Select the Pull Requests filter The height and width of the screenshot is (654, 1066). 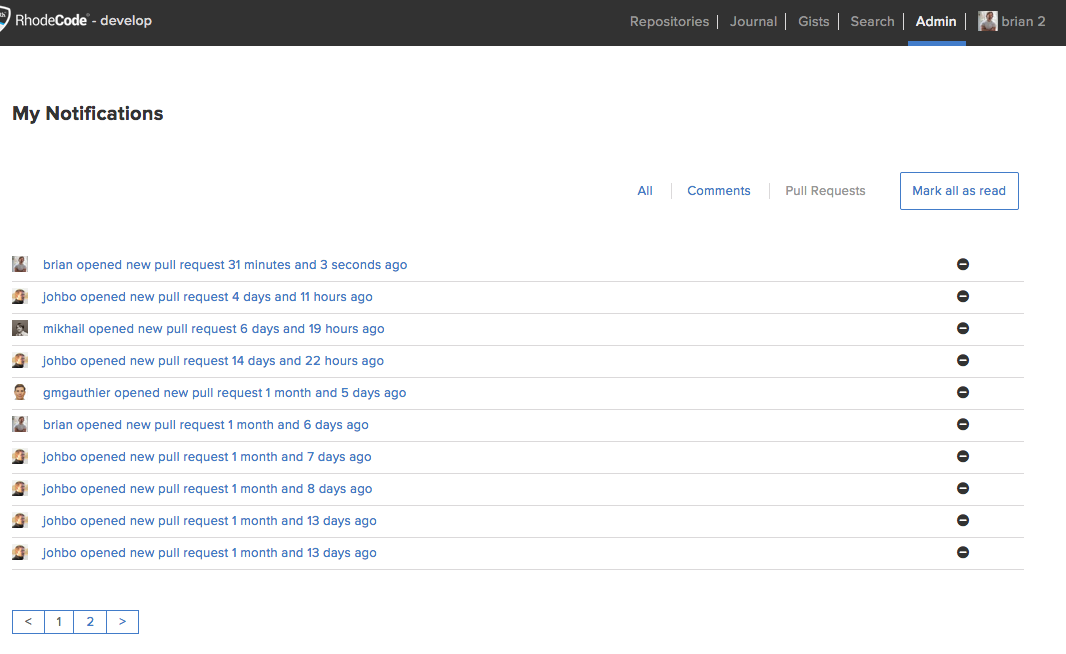pyautogui.click(x=825, y=191)
